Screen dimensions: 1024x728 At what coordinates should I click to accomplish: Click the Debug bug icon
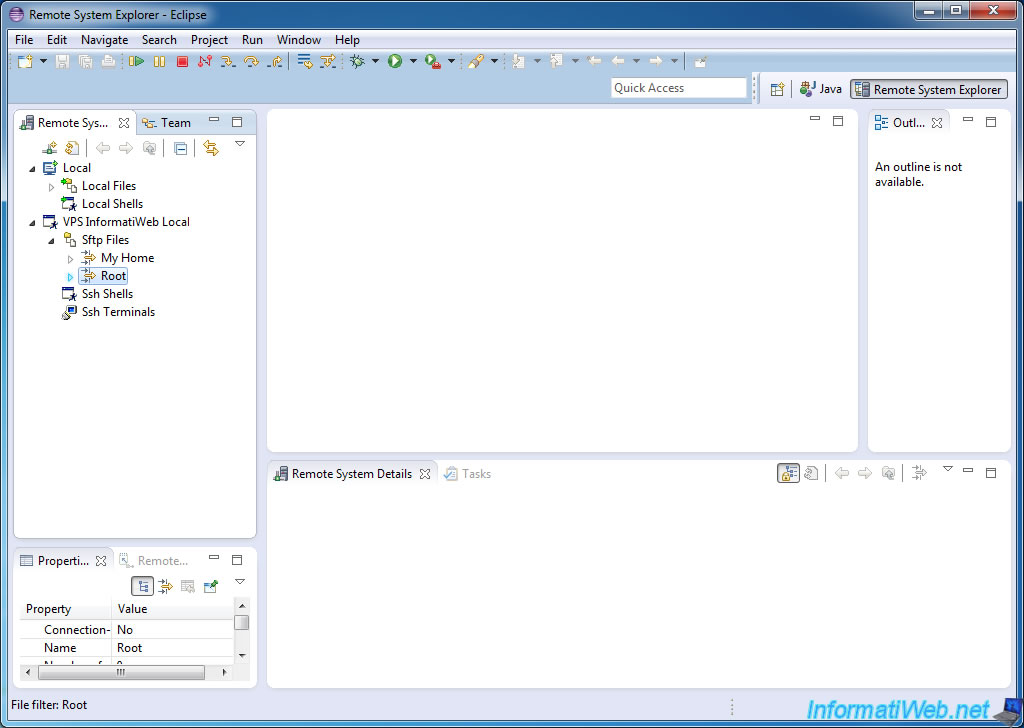pyautogui.click(x=357, y=61)
